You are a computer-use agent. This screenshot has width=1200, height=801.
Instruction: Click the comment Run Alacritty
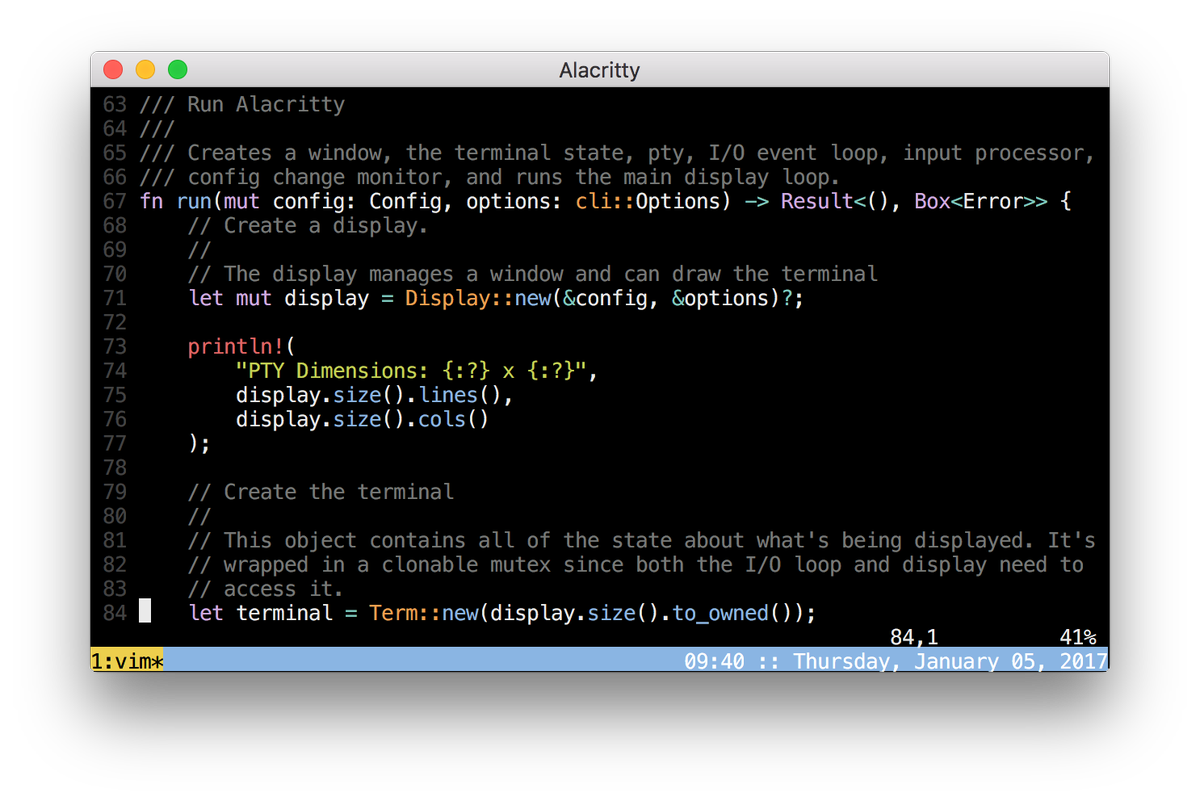coord(266,104)
